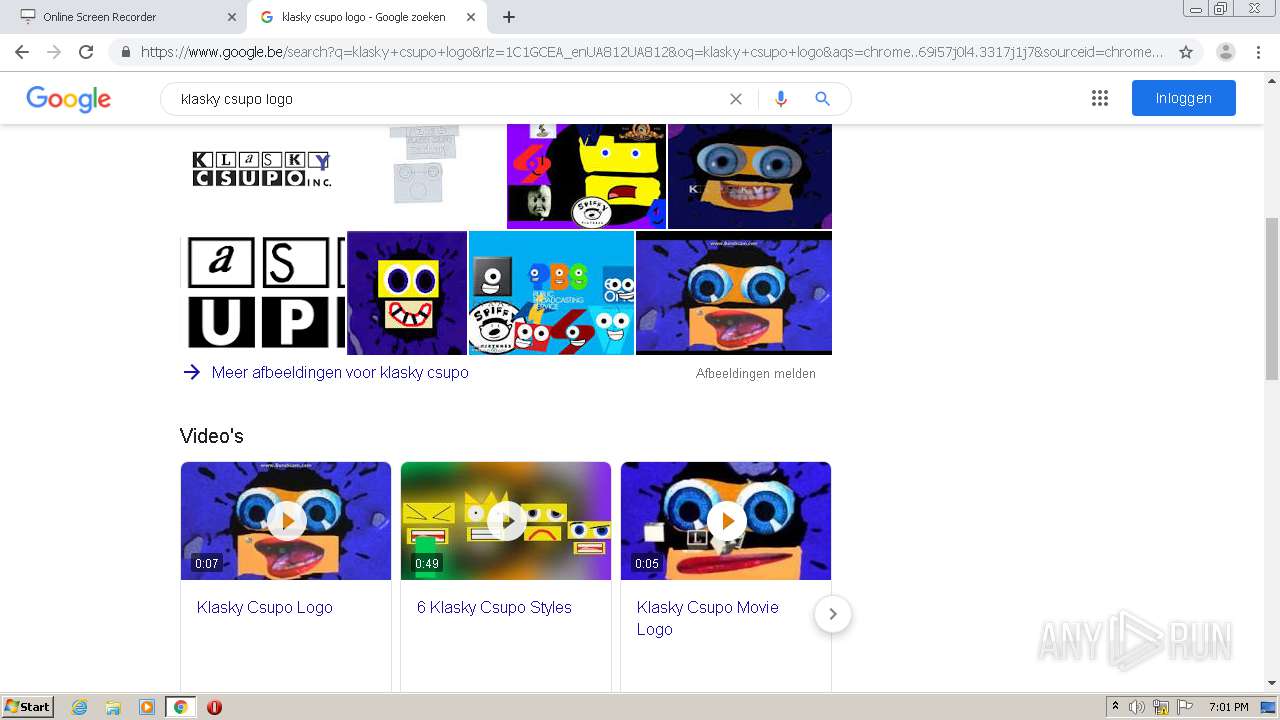Screen dimensions: 1280x720
Task: Open the system tray volume icon
Action: click(1137, 707)
